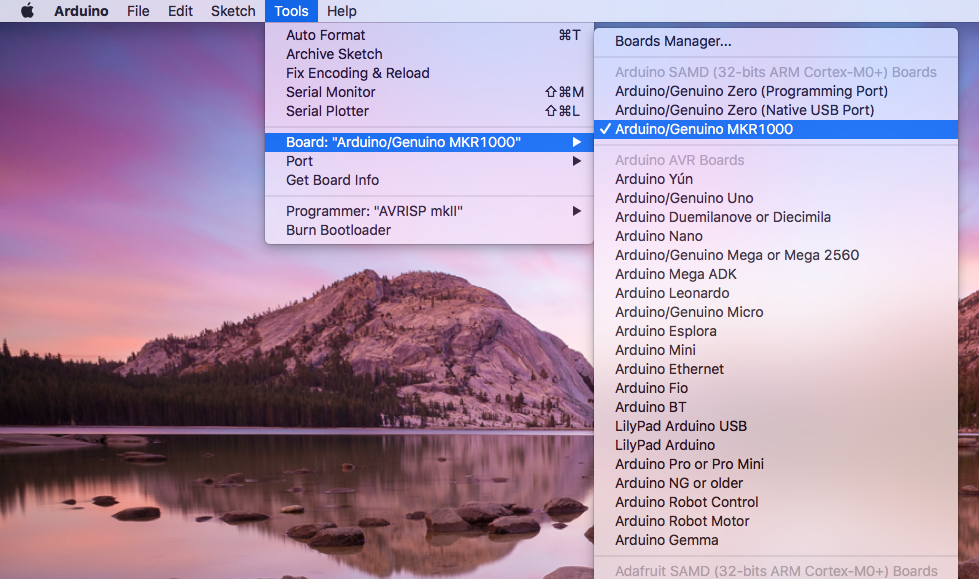Pick Arduino/Genuino Uno as the board
Screen dimensions: 979x579
[684, 198]
